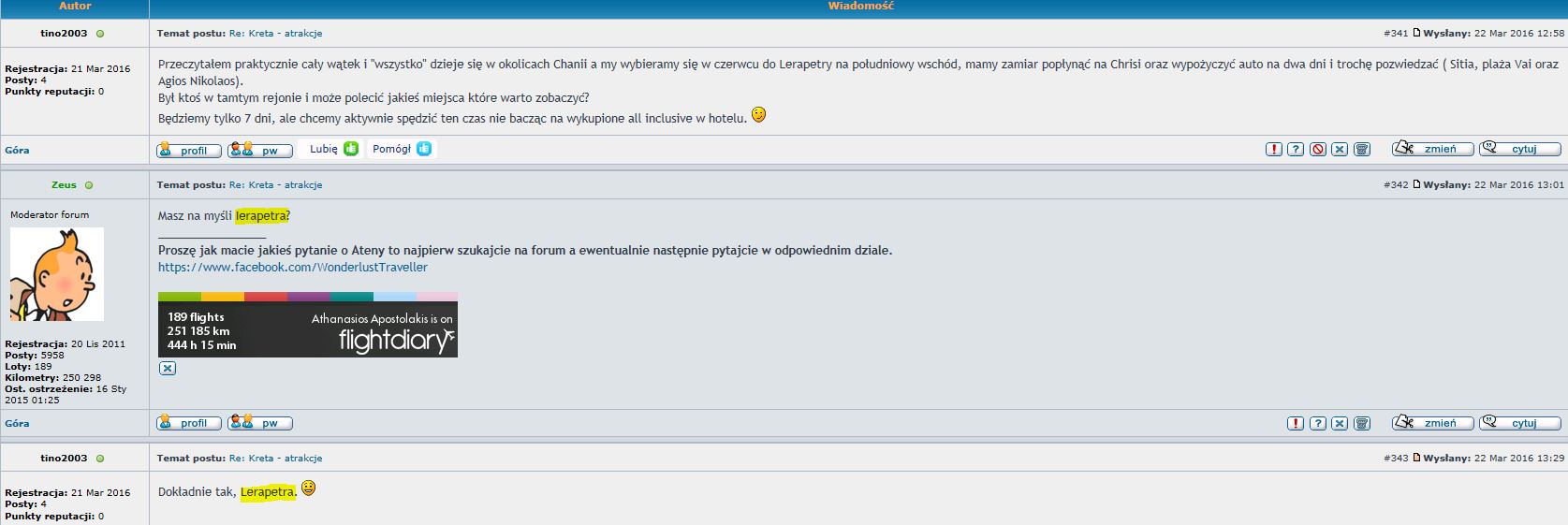Open 'Re: Kreta - atrakcje' topic link in post #343
The image size is (1568, 525).
click(275, 458)
